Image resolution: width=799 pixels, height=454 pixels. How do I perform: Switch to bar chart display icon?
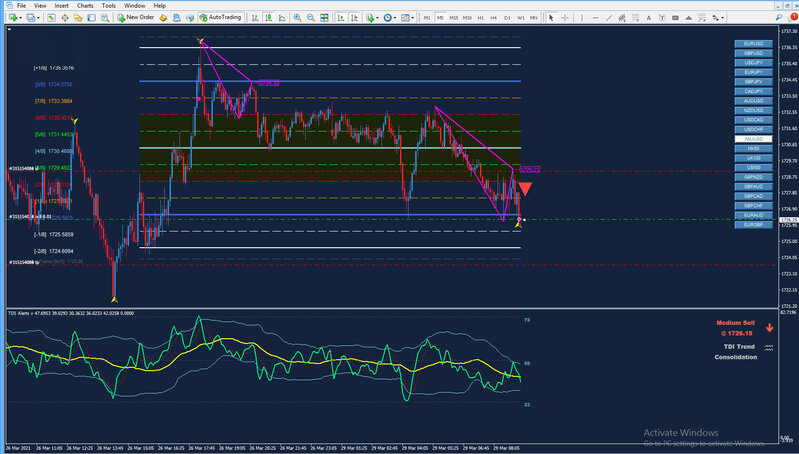pos(254,17)
